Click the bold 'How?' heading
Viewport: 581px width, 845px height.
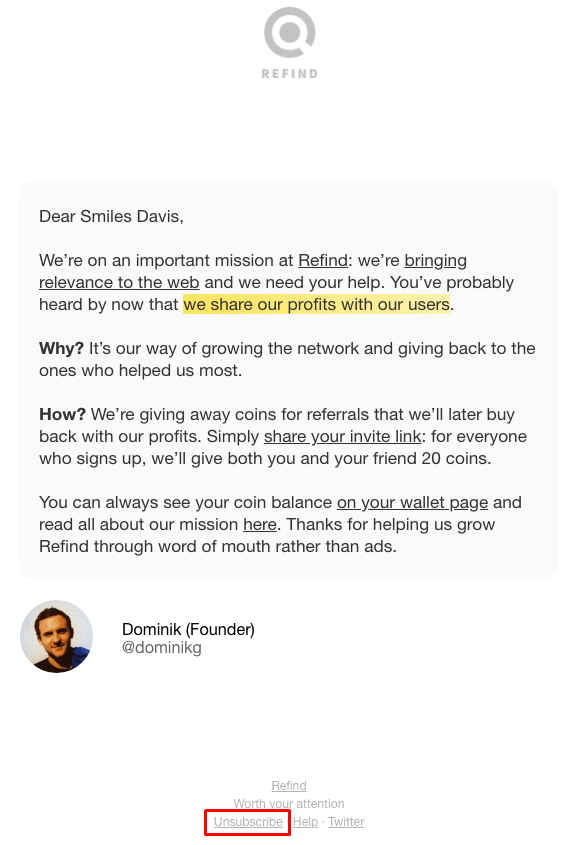(62, 414)
